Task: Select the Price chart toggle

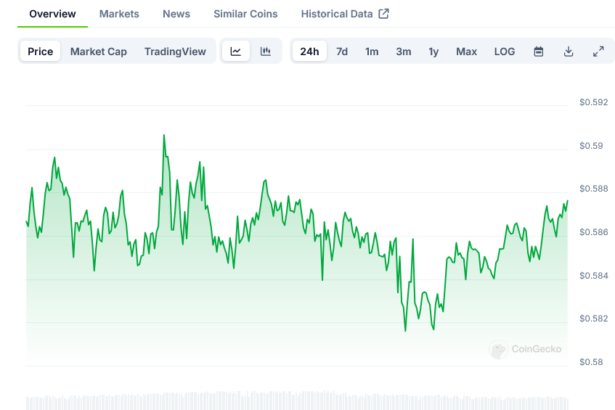Action: click(x=41, y=51)
